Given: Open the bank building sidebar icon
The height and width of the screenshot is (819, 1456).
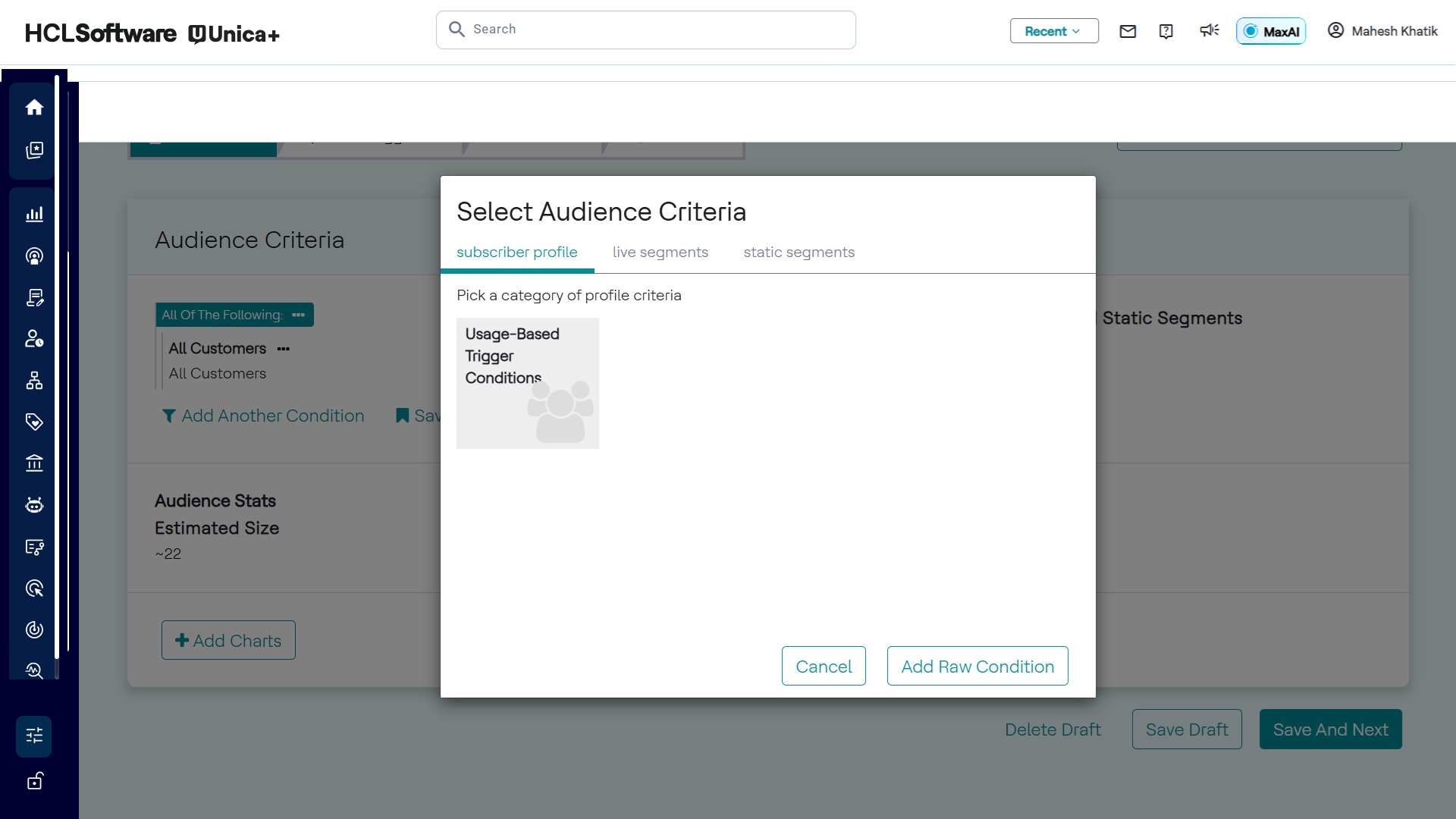Looking at the screenshot, I should coord(34,463).
